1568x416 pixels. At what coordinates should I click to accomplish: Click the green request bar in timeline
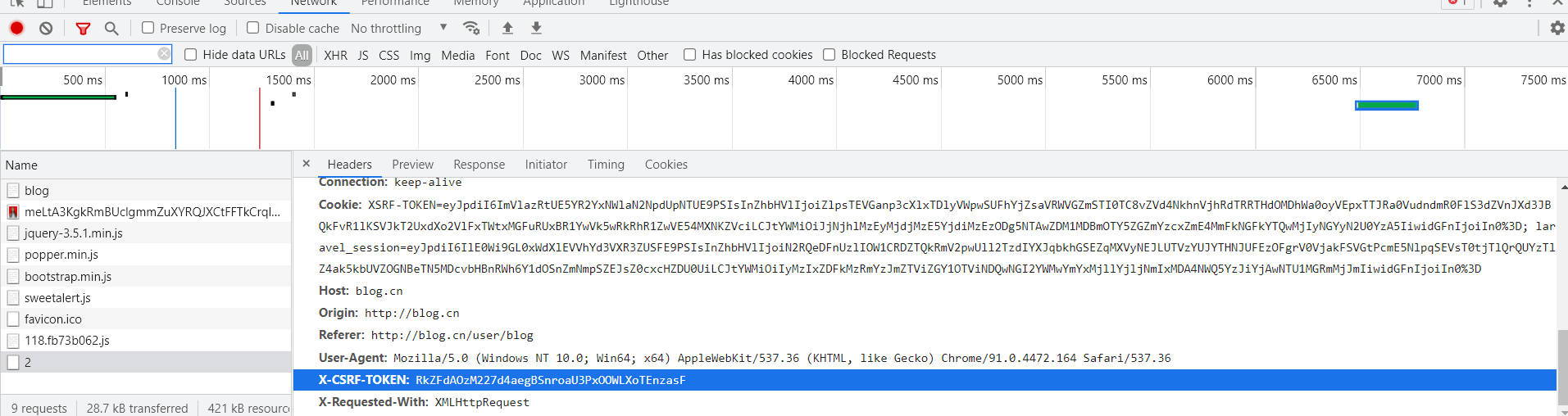[x=1387, y=105]
